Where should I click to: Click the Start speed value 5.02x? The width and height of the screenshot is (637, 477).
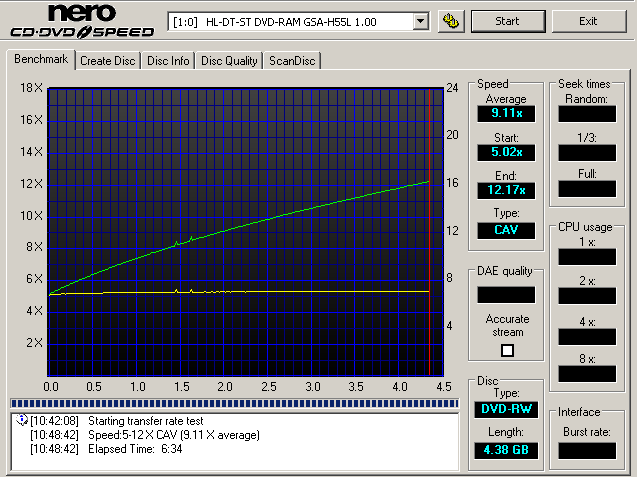click(506, 152)
